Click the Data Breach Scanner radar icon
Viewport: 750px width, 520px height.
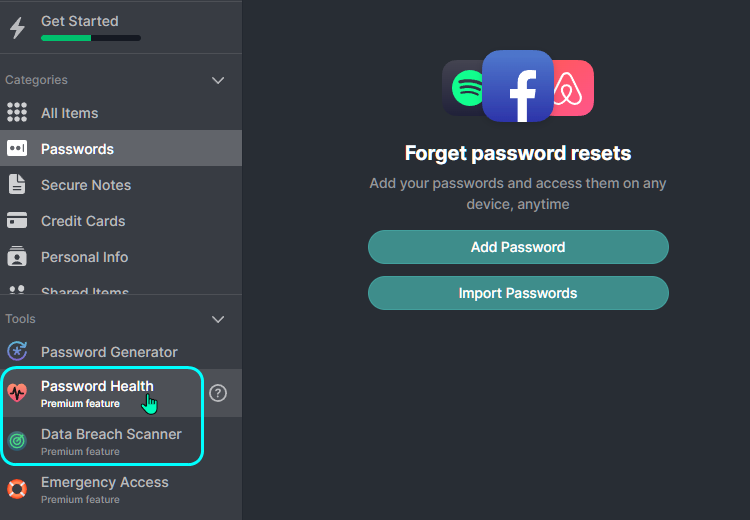[x=17, y=441]
